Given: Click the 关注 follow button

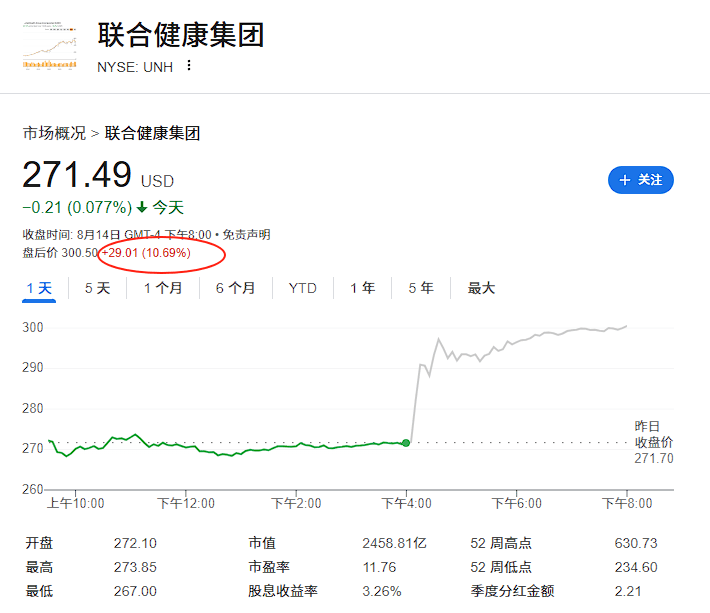Looking at the screenshot, I should (640, 180).
